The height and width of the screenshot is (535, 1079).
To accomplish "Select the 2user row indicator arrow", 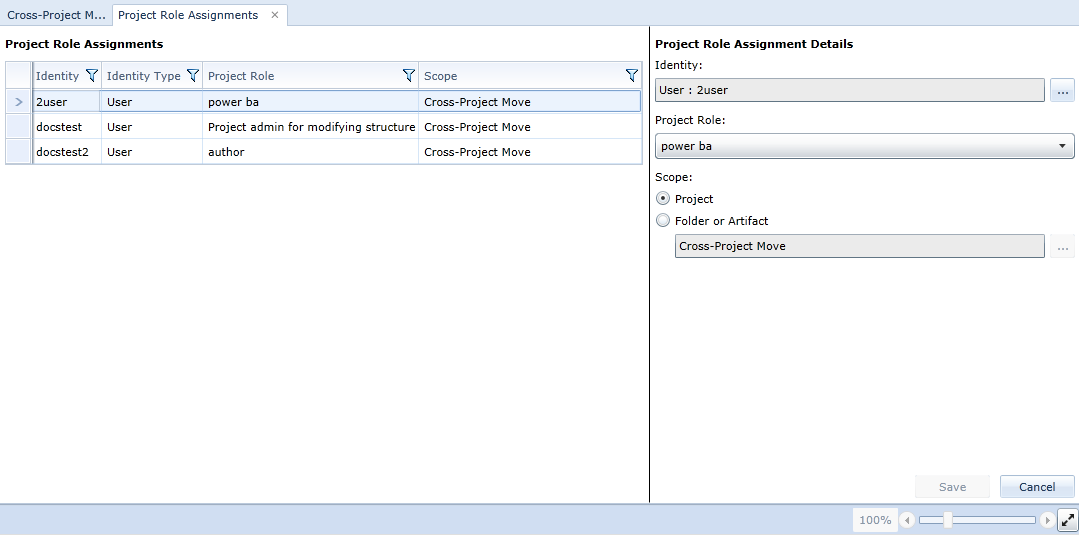I will click(19, 102).
